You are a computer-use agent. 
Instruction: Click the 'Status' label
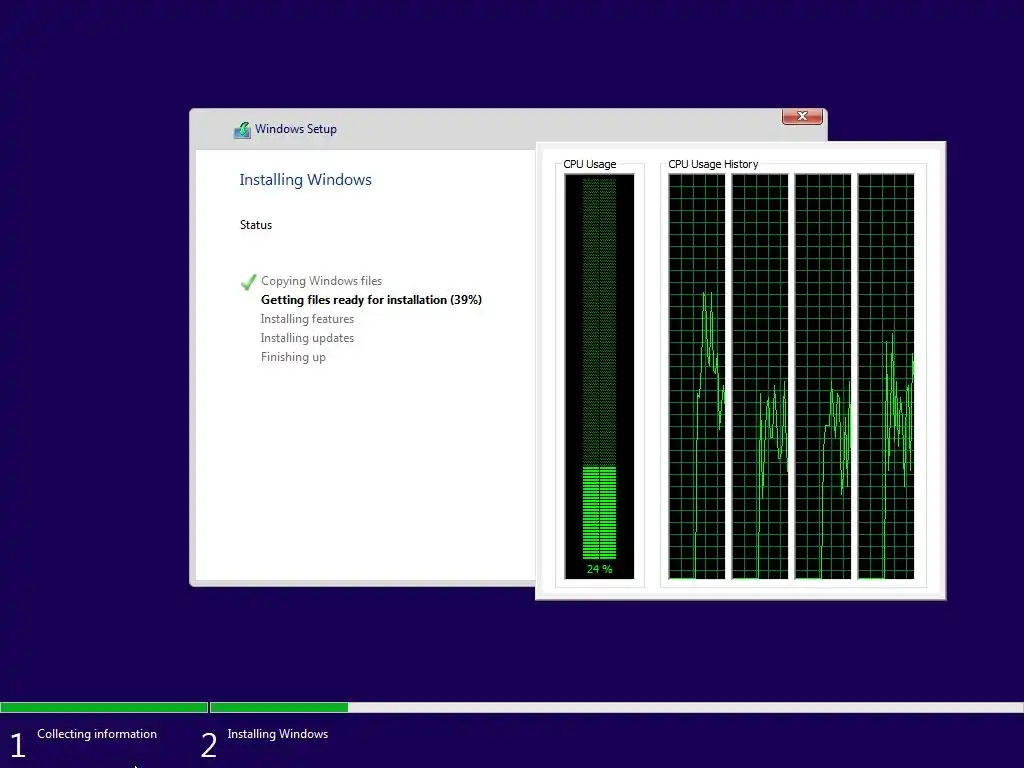(x=255, y=225)
